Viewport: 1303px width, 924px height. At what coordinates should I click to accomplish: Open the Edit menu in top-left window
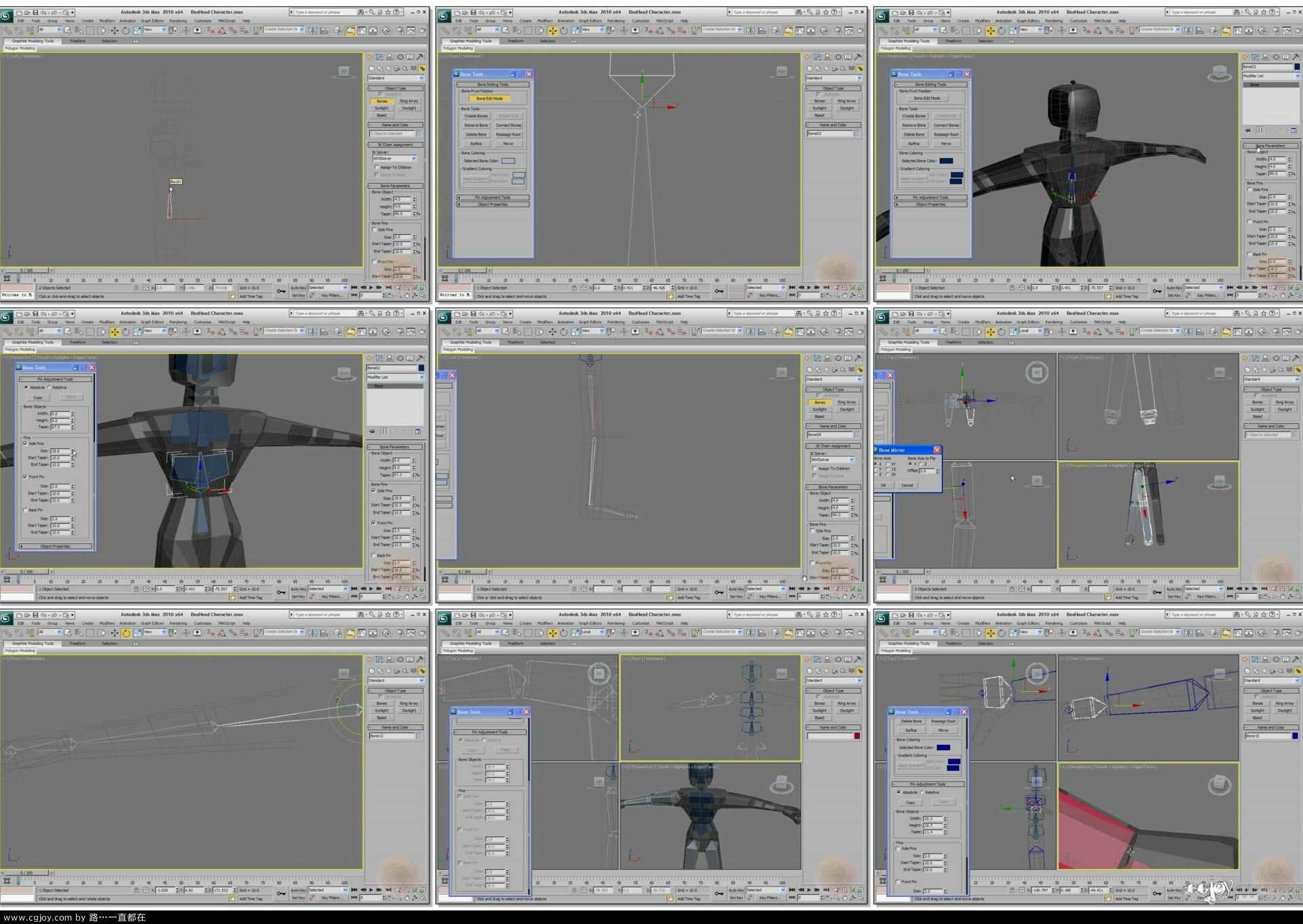[x=20, y=20]
